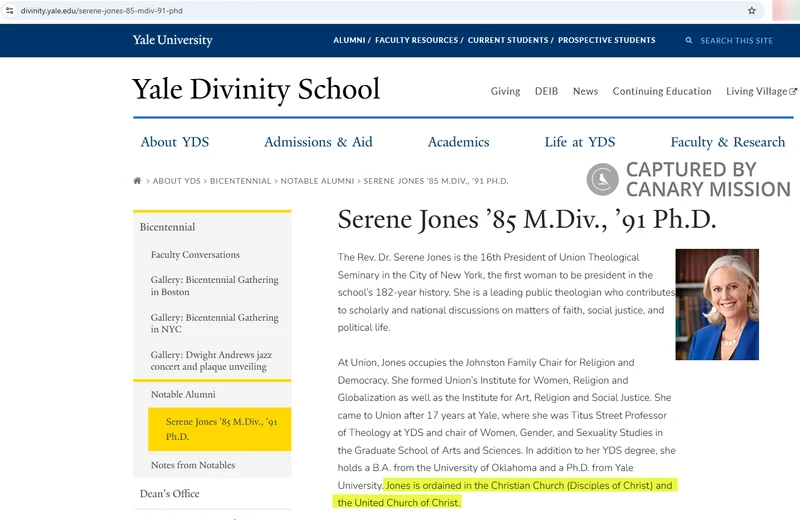
Task: Focus the Search This Site field
Action: 736,41
